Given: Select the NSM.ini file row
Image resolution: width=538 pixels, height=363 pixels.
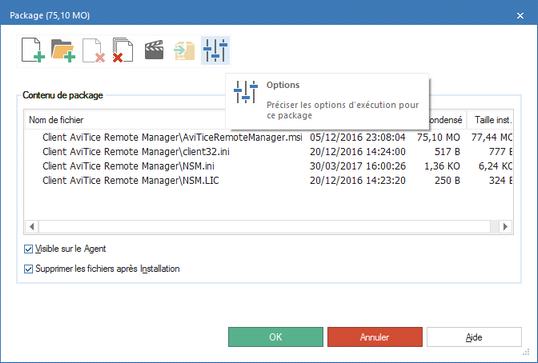Looking at the screenshot, I should tap(269, 166).
